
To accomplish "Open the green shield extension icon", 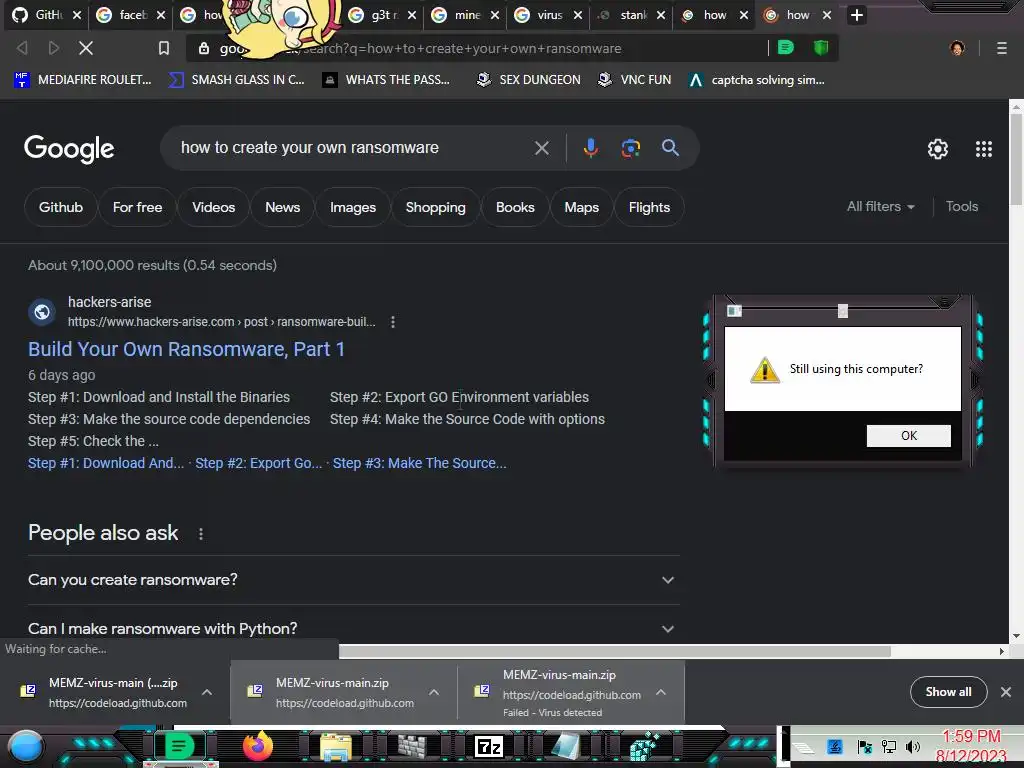I will point(821,48).
